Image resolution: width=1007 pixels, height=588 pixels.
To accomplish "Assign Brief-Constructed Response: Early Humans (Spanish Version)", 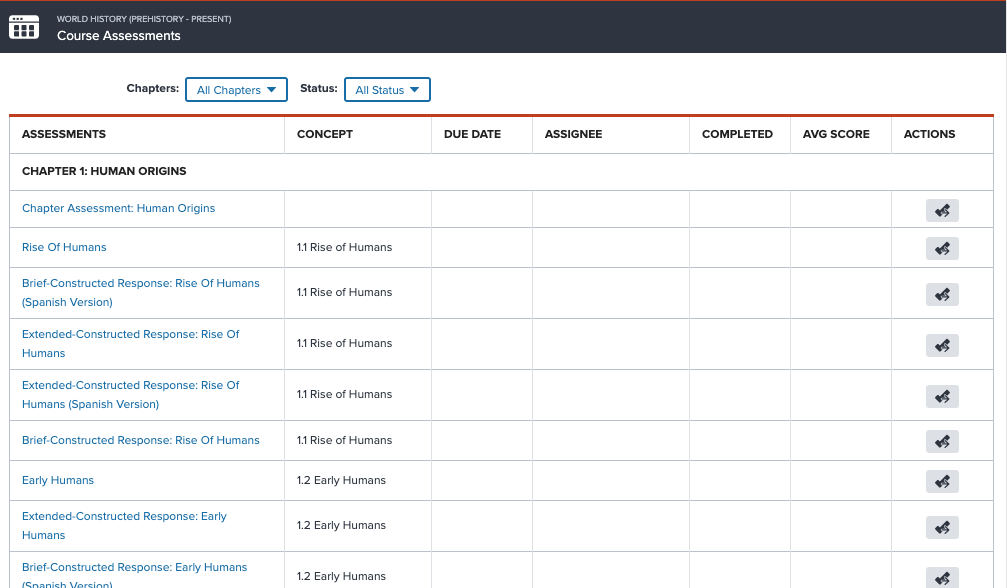I will pos(941,578).
